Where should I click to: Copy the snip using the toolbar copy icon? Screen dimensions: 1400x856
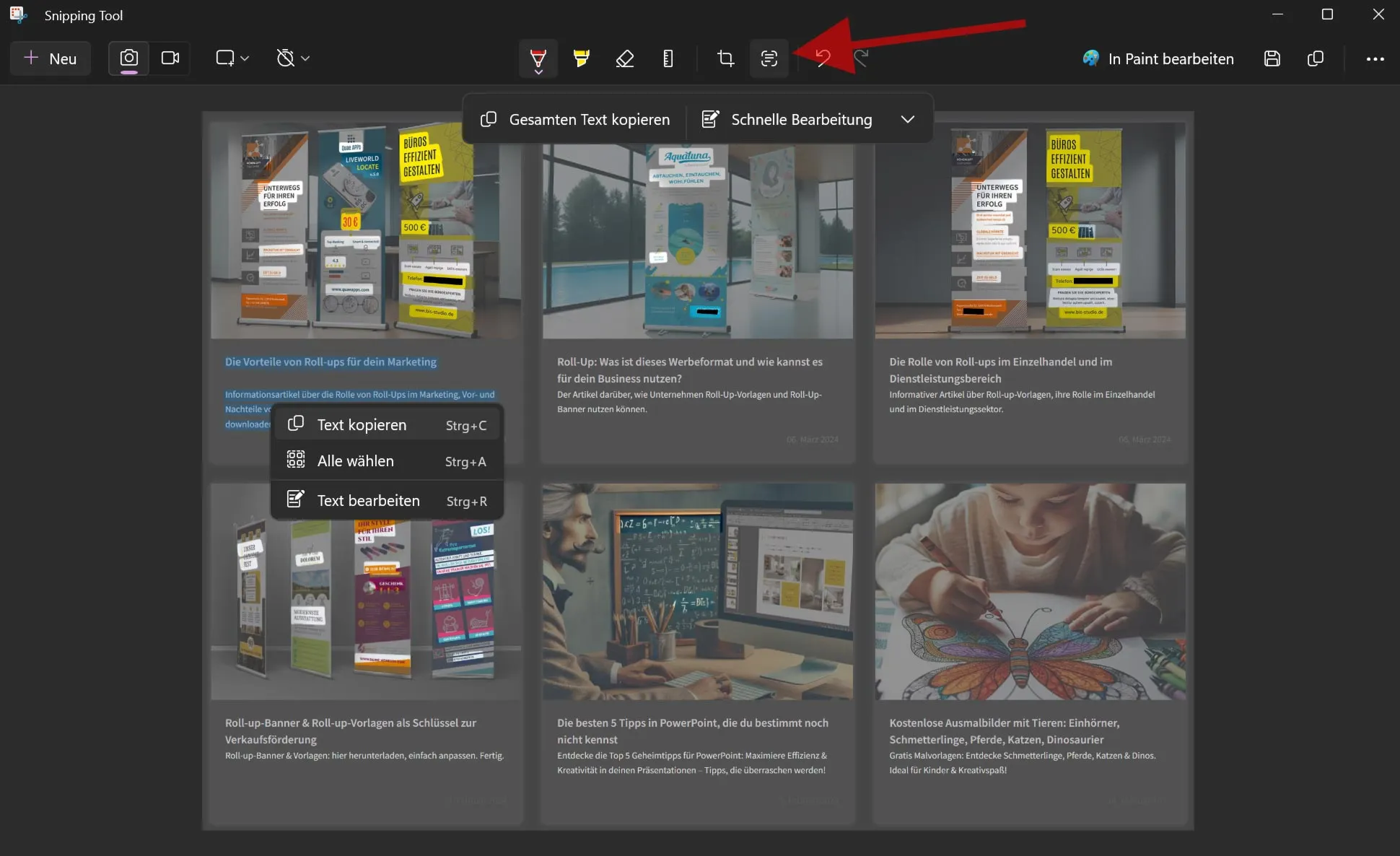(1315, 58)
